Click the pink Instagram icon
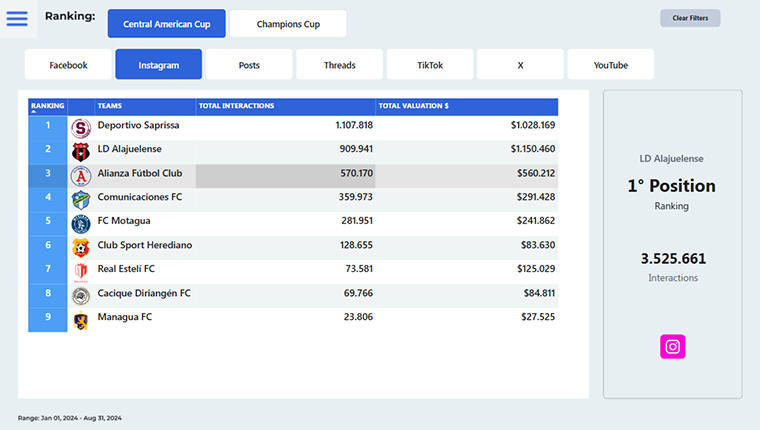 (673, 347)
